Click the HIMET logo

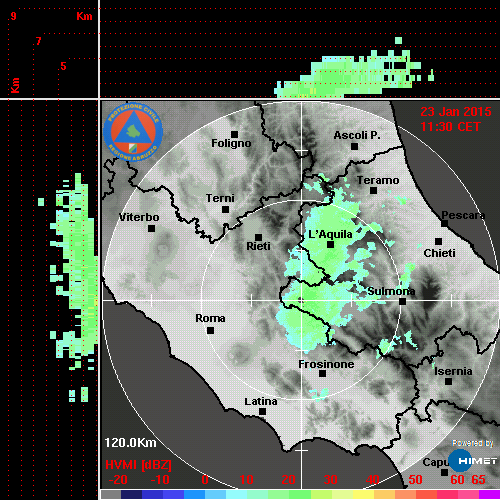click(x=473, y=461)
